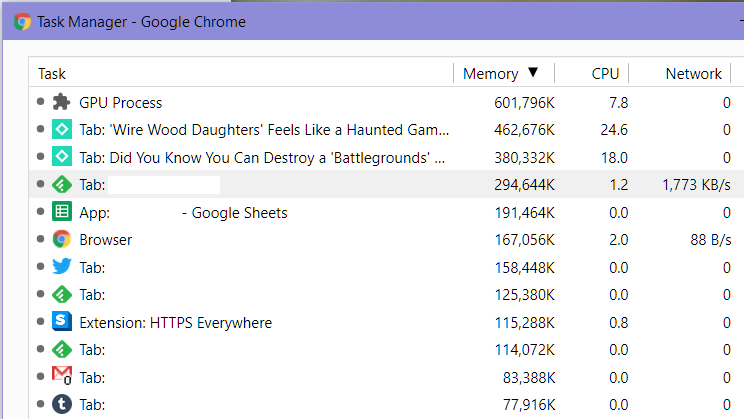
Task: Click the HTTPS Everywhere extension icon
Action: point(61,322)
